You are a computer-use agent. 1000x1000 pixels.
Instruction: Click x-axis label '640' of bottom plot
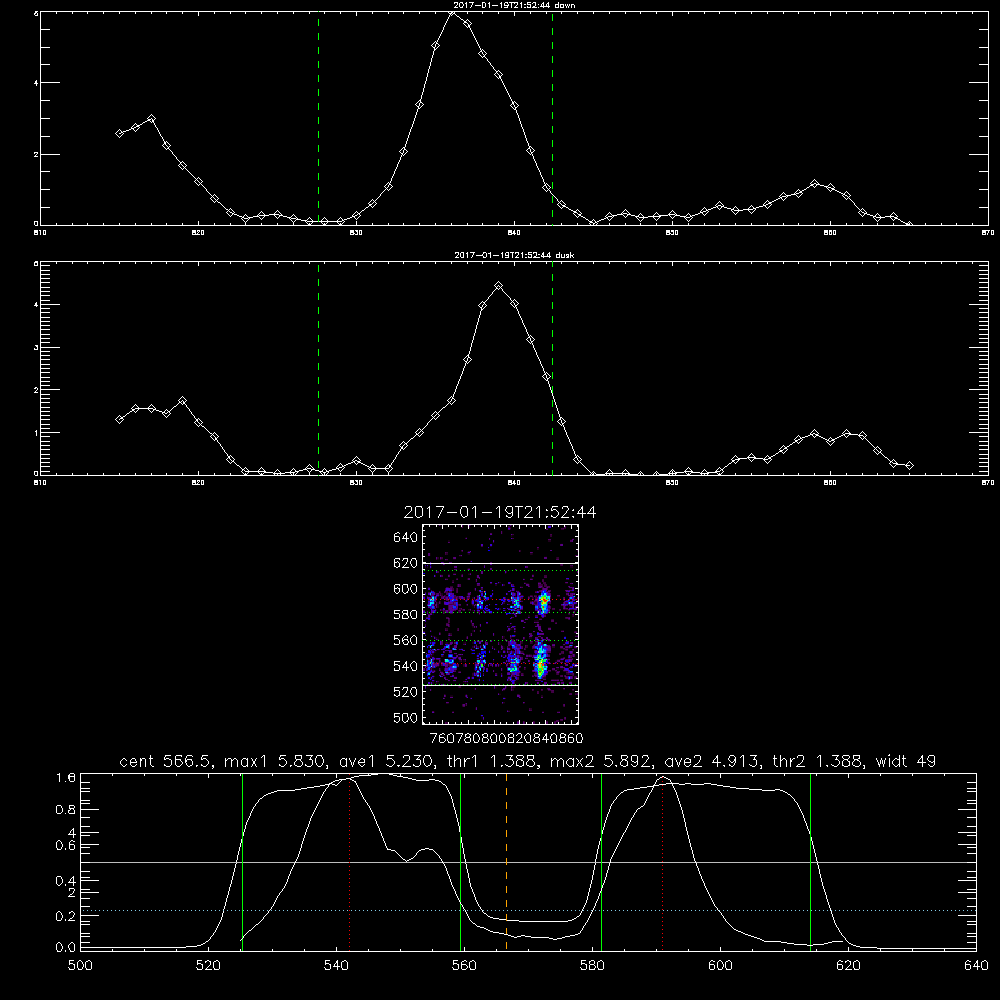point(976,966)
